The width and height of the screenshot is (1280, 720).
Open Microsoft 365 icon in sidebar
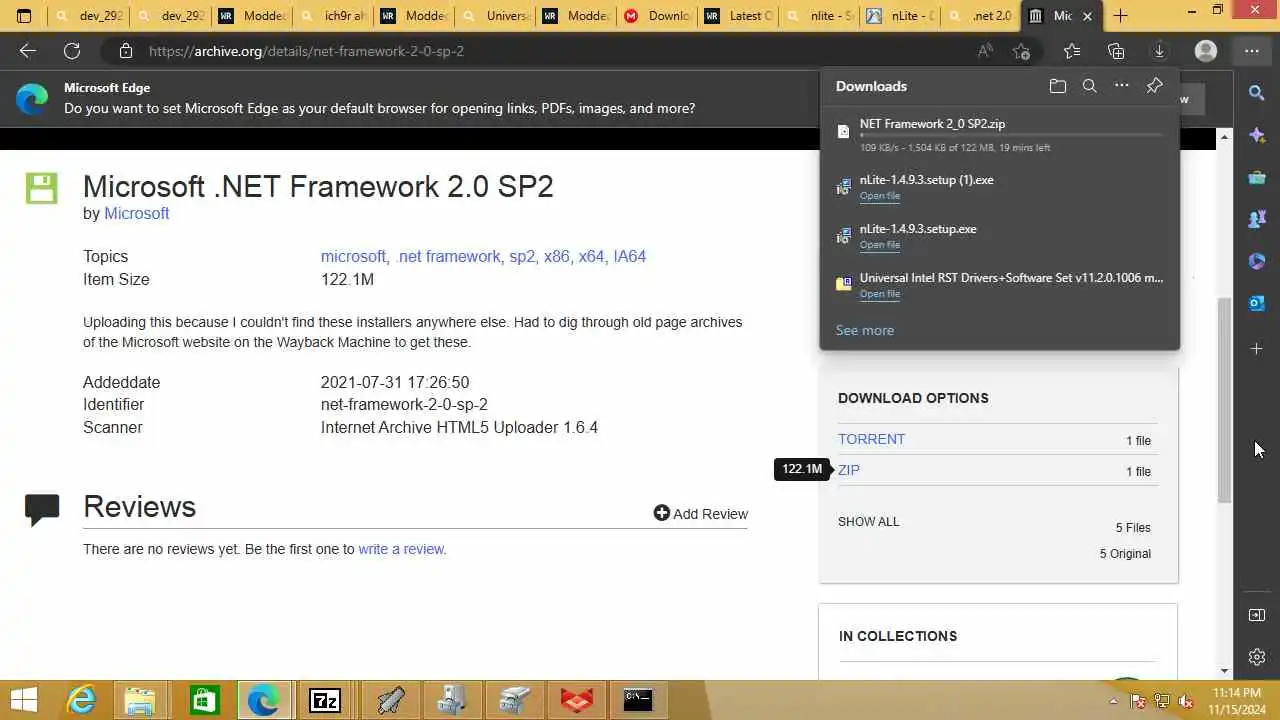[1257, 261]
